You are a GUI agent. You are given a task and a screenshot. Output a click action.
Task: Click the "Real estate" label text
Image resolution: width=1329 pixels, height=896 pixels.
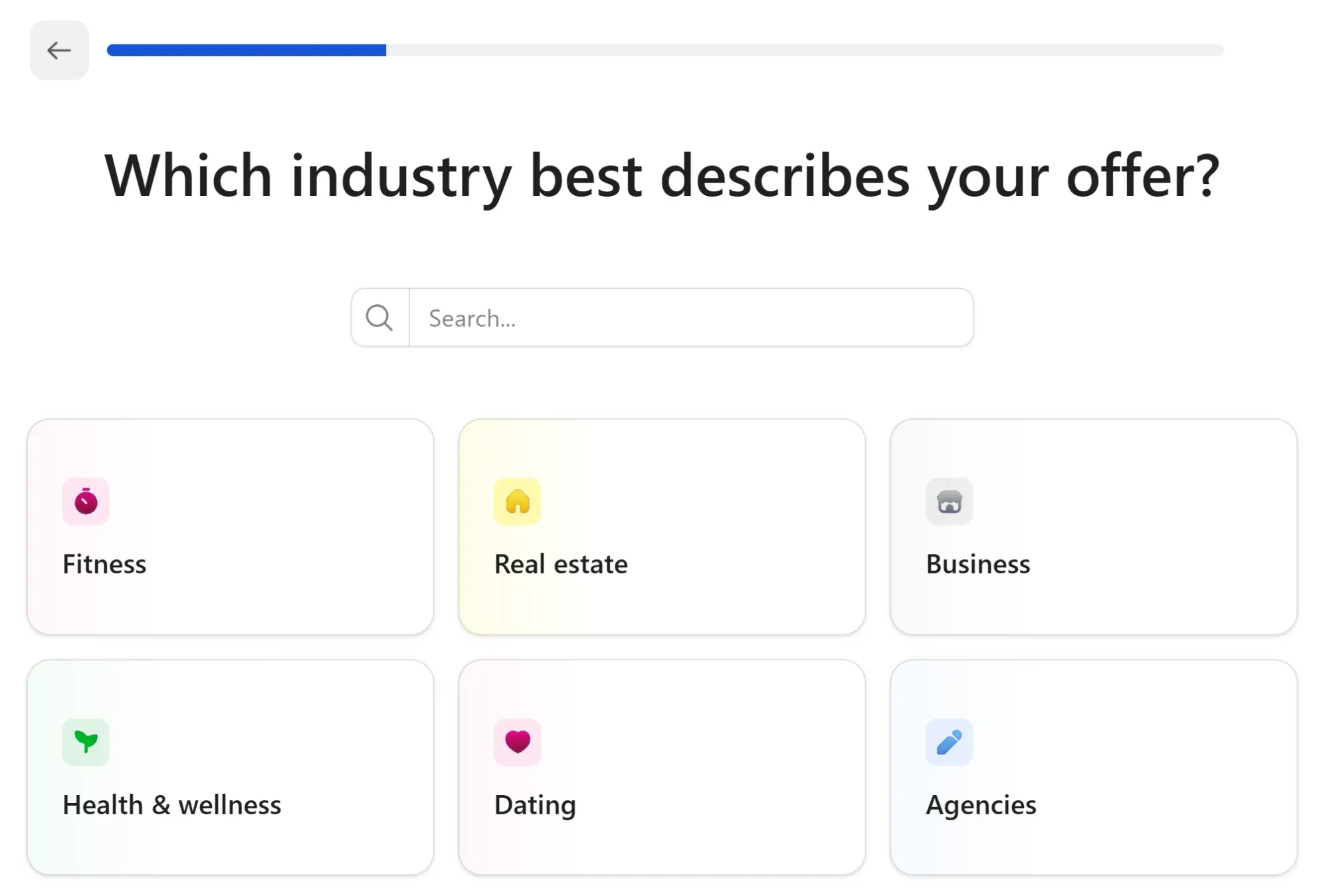[561, 564]
